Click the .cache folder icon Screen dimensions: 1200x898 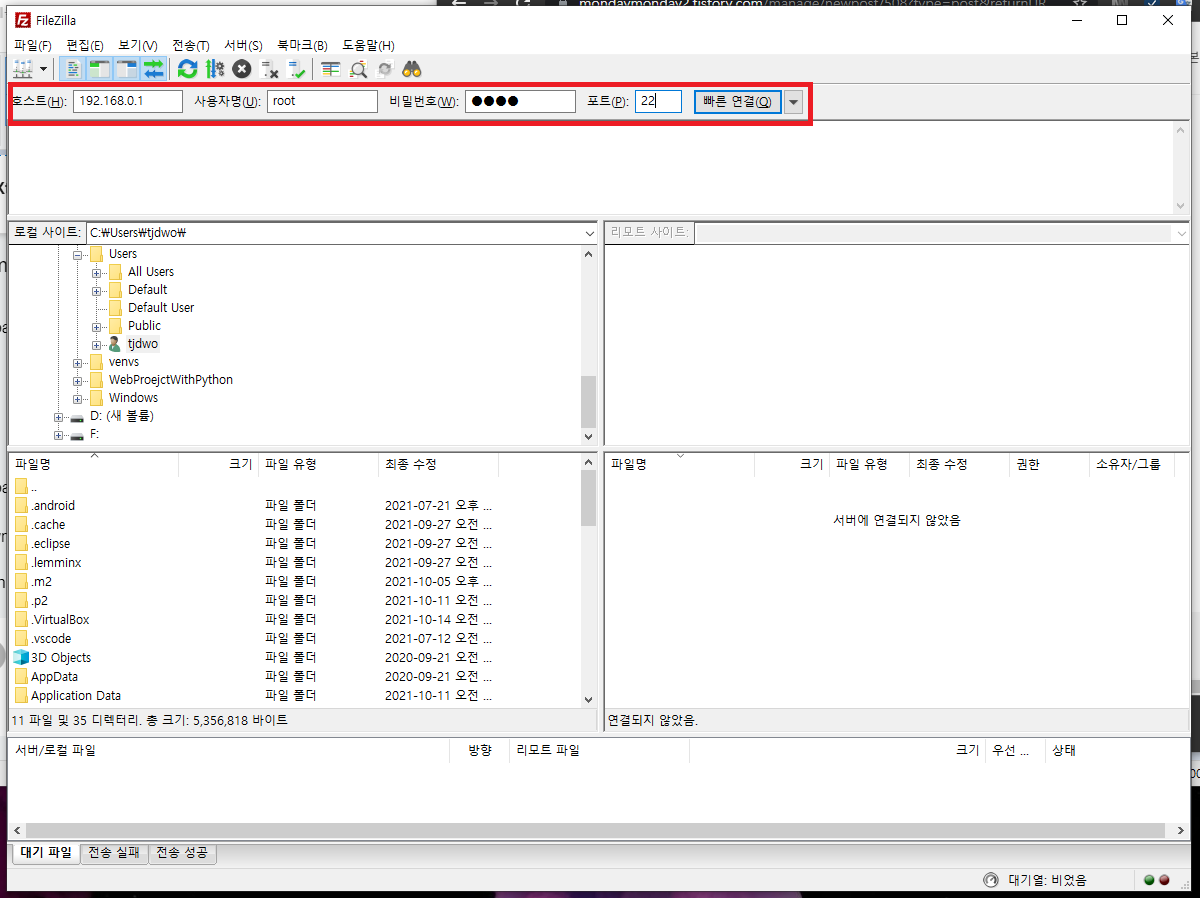click(21, 525)
